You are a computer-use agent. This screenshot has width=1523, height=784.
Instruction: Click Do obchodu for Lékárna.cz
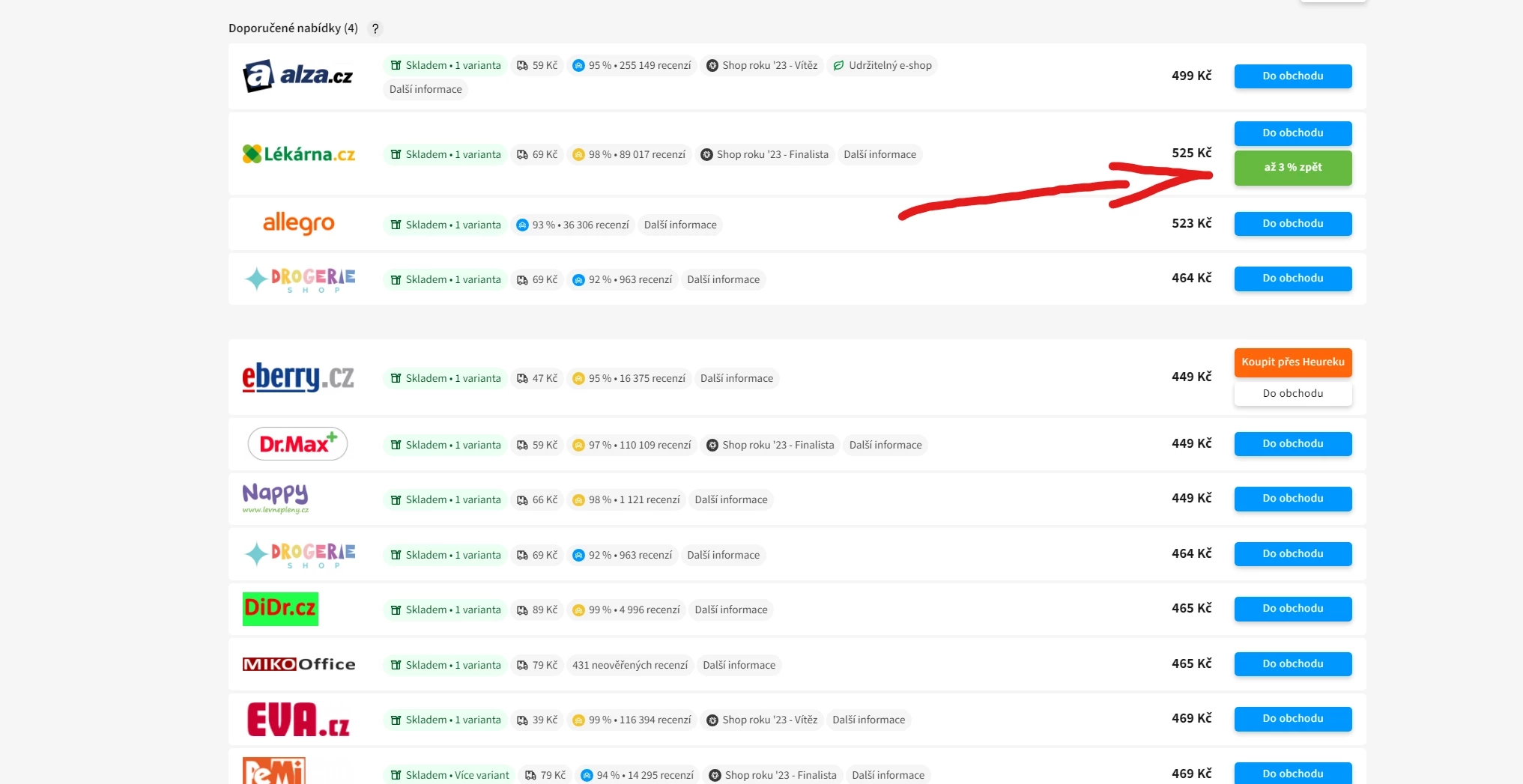(x=1293, y=133)
